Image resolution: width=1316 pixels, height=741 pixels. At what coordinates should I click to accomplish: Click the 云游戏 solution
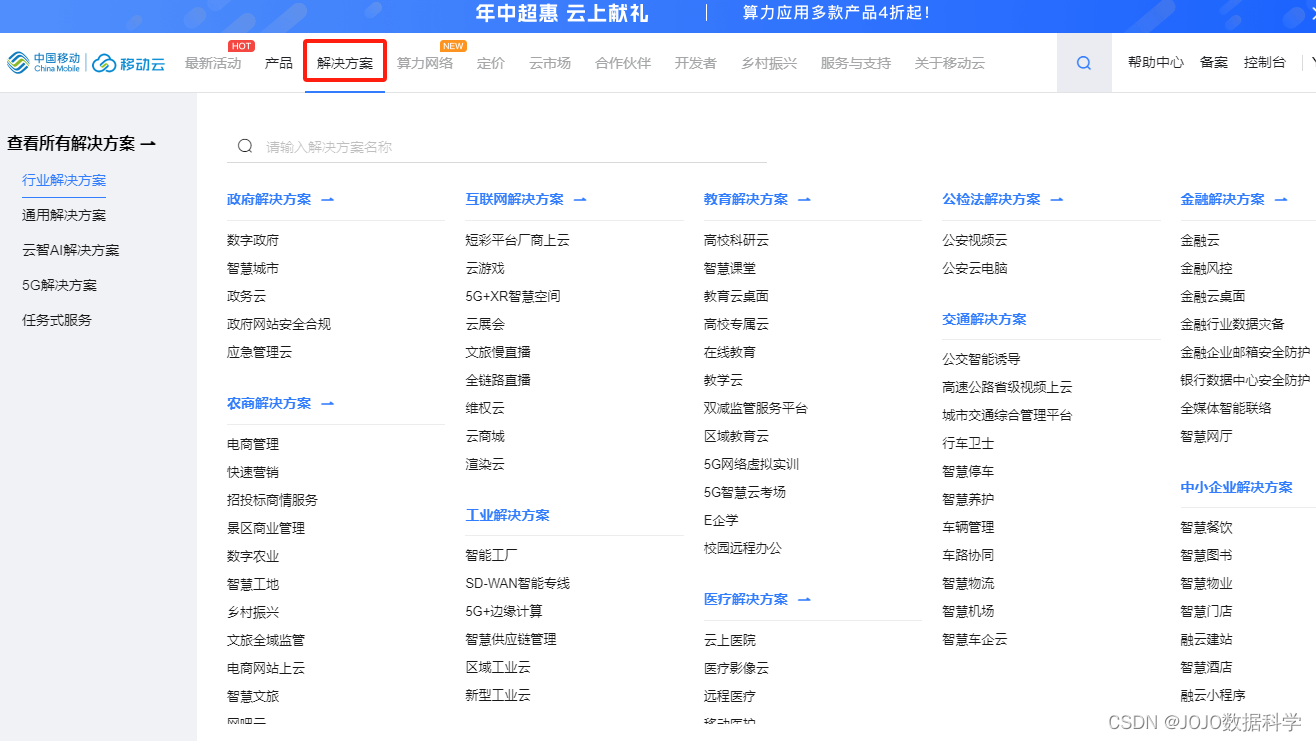click(485, 269)
